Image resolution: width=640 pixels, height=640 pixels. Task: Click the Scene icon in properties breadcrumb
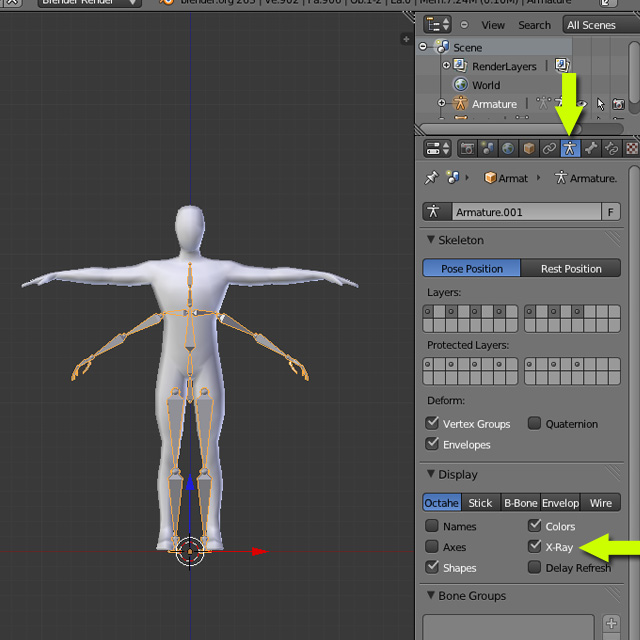click(x=453, y=178)
